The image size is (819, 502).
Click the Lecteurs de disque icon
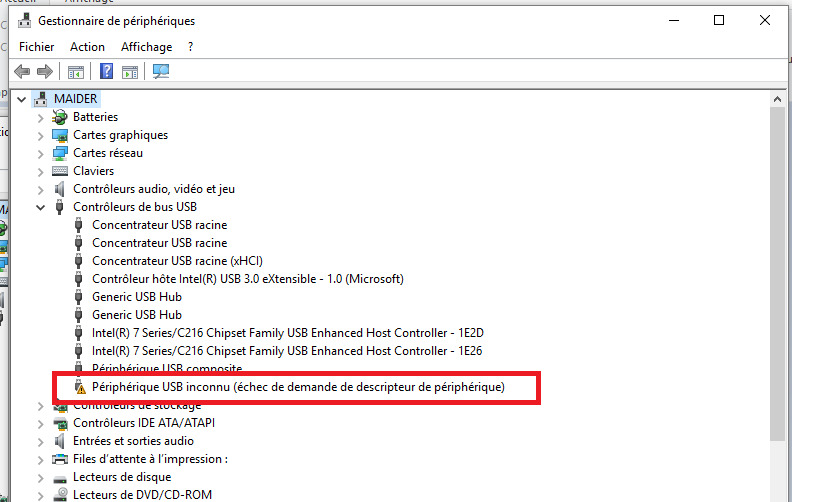tap(60, 478)
